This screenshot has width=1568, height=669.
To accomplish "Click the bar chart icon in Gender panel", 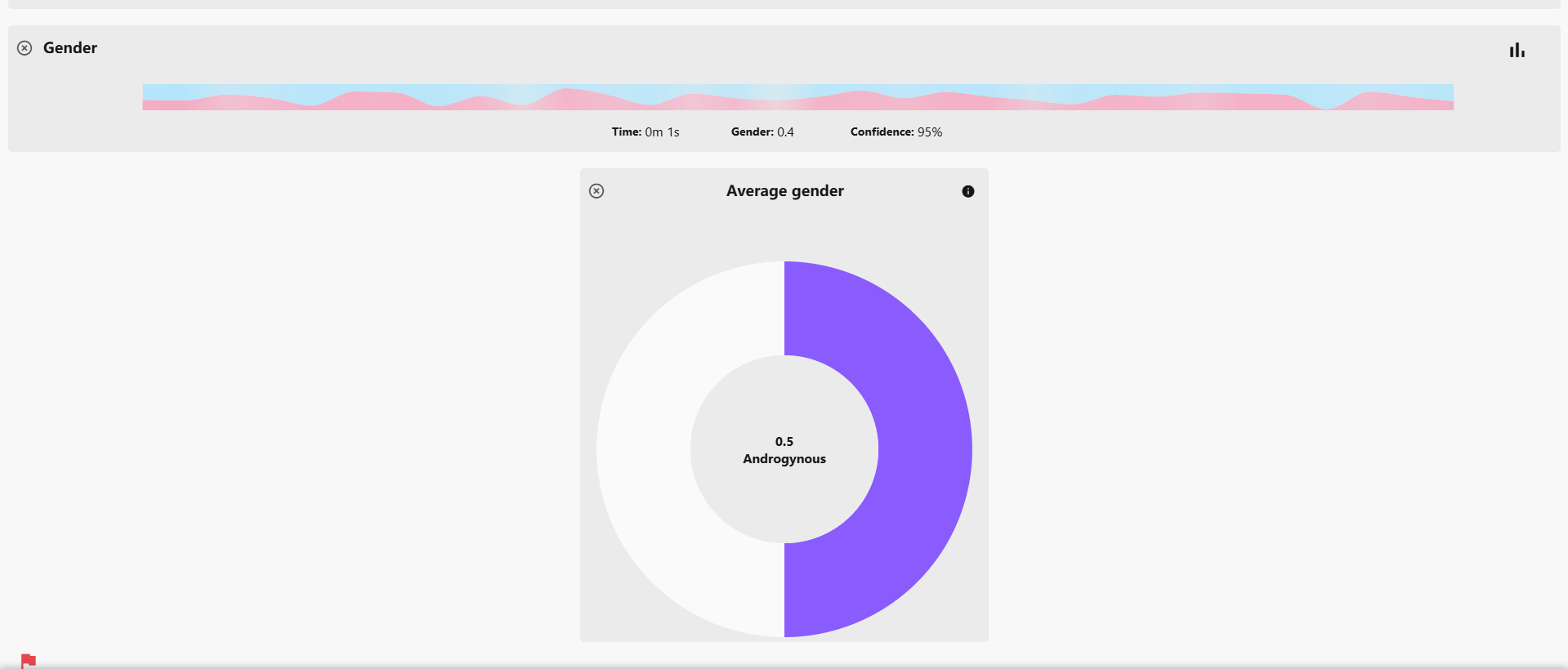I will coord(1517,51).
